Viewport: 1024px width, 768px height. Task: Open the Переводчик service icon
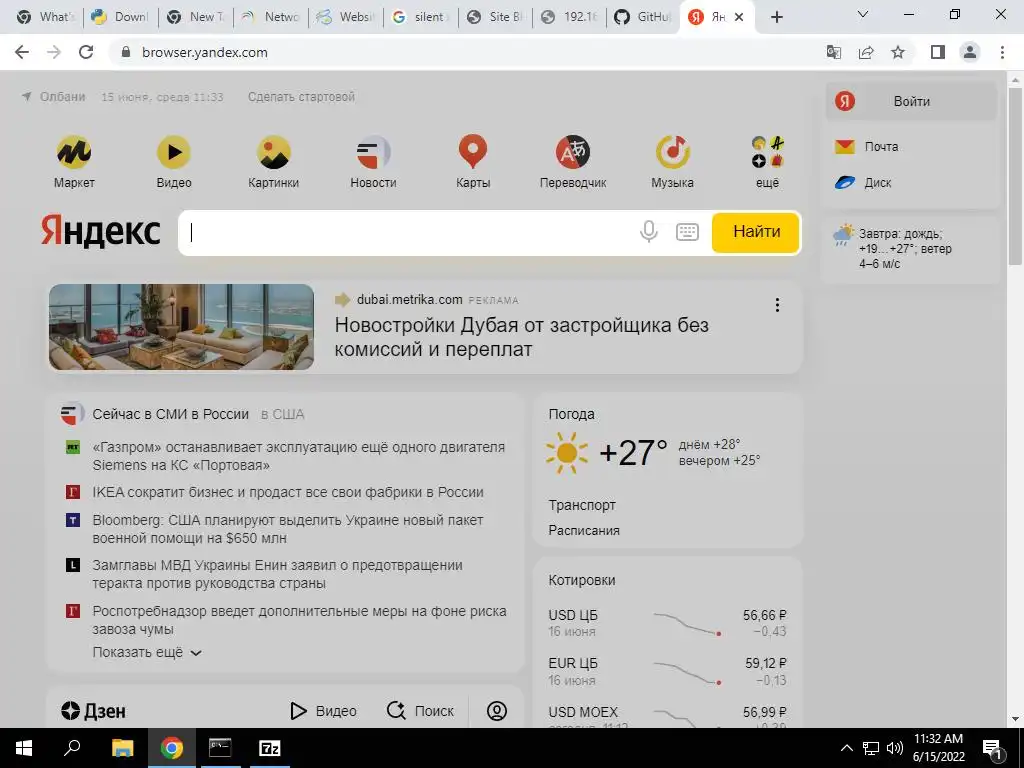pos(573,152)
